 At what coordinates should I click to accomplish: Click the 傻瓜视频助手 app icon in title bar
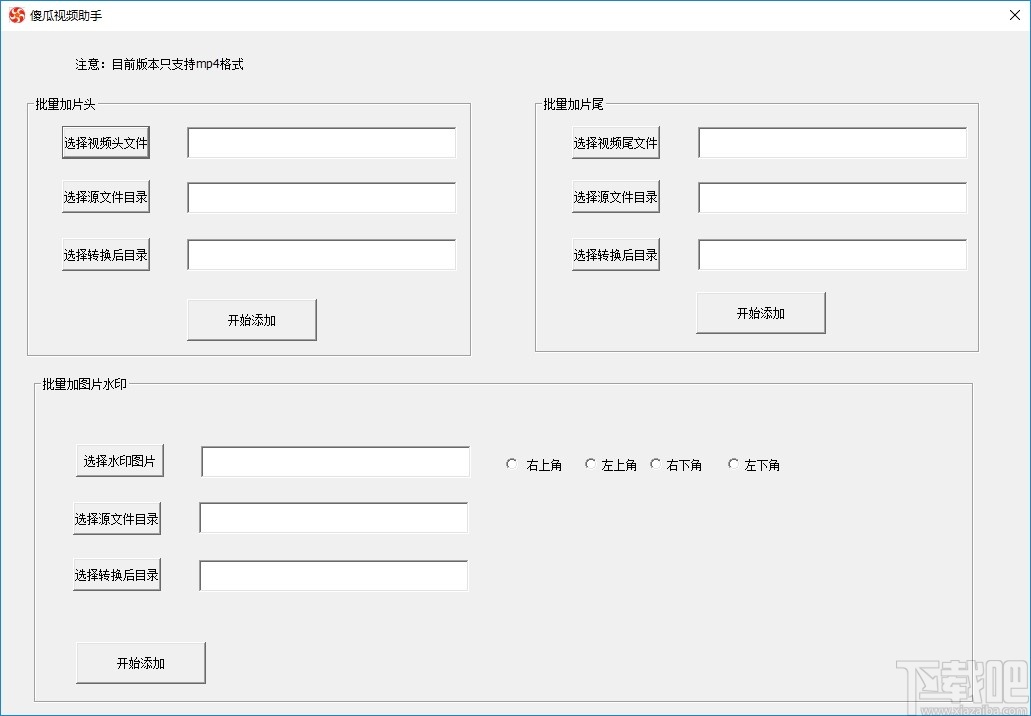pyautogui.click(x=16, y=15)
